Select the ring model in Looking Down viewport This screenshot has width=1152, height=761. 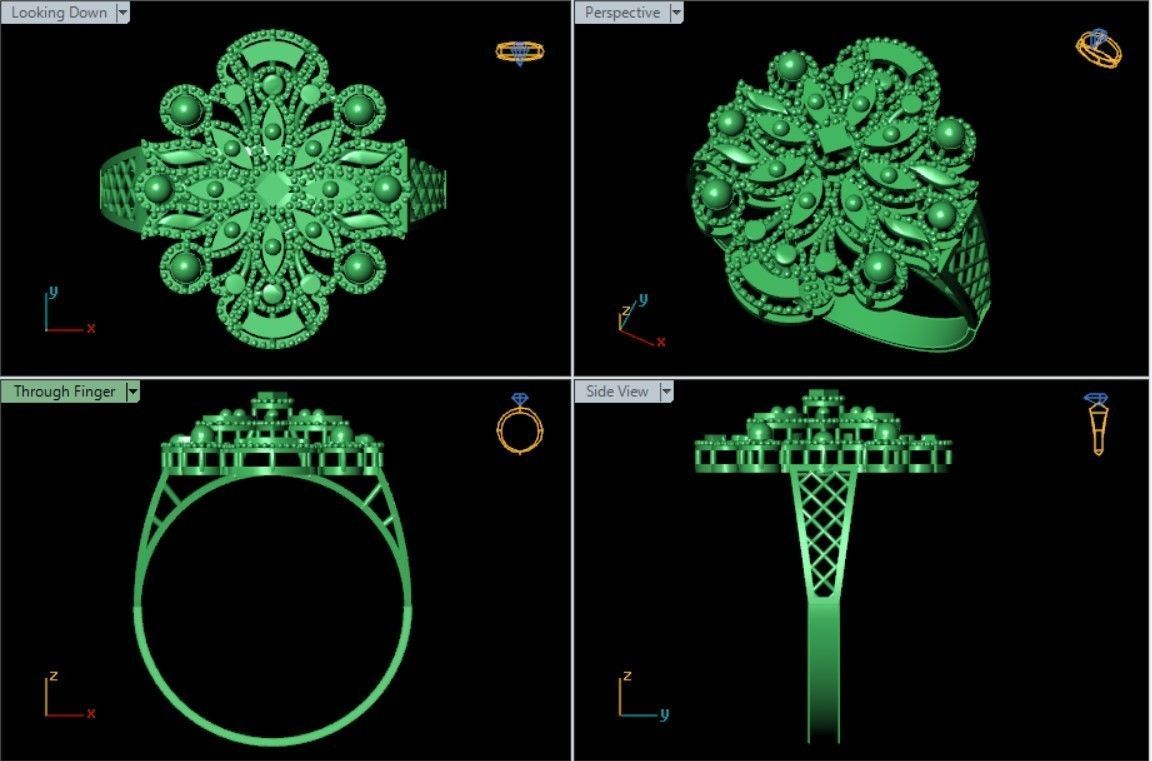point(273,189)
